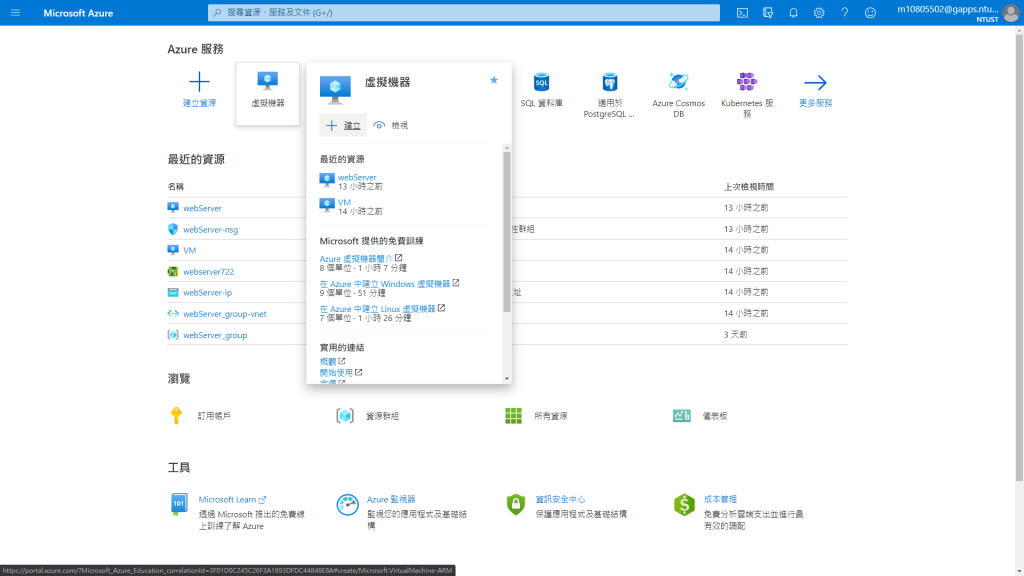Open webServer in recent resources list

202,208
